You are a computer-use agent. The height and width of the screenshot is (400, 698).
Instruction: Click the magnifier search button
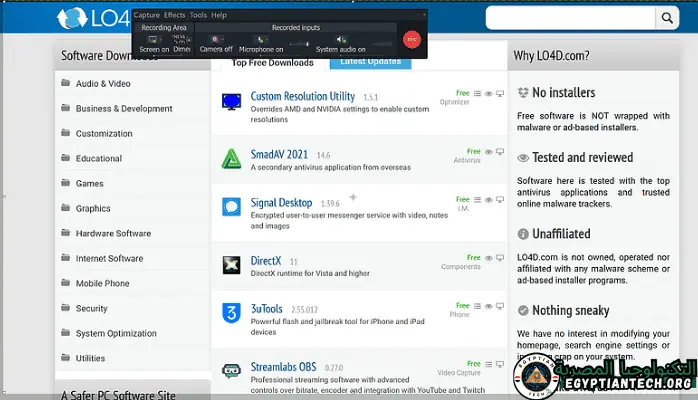pos(667,18)
